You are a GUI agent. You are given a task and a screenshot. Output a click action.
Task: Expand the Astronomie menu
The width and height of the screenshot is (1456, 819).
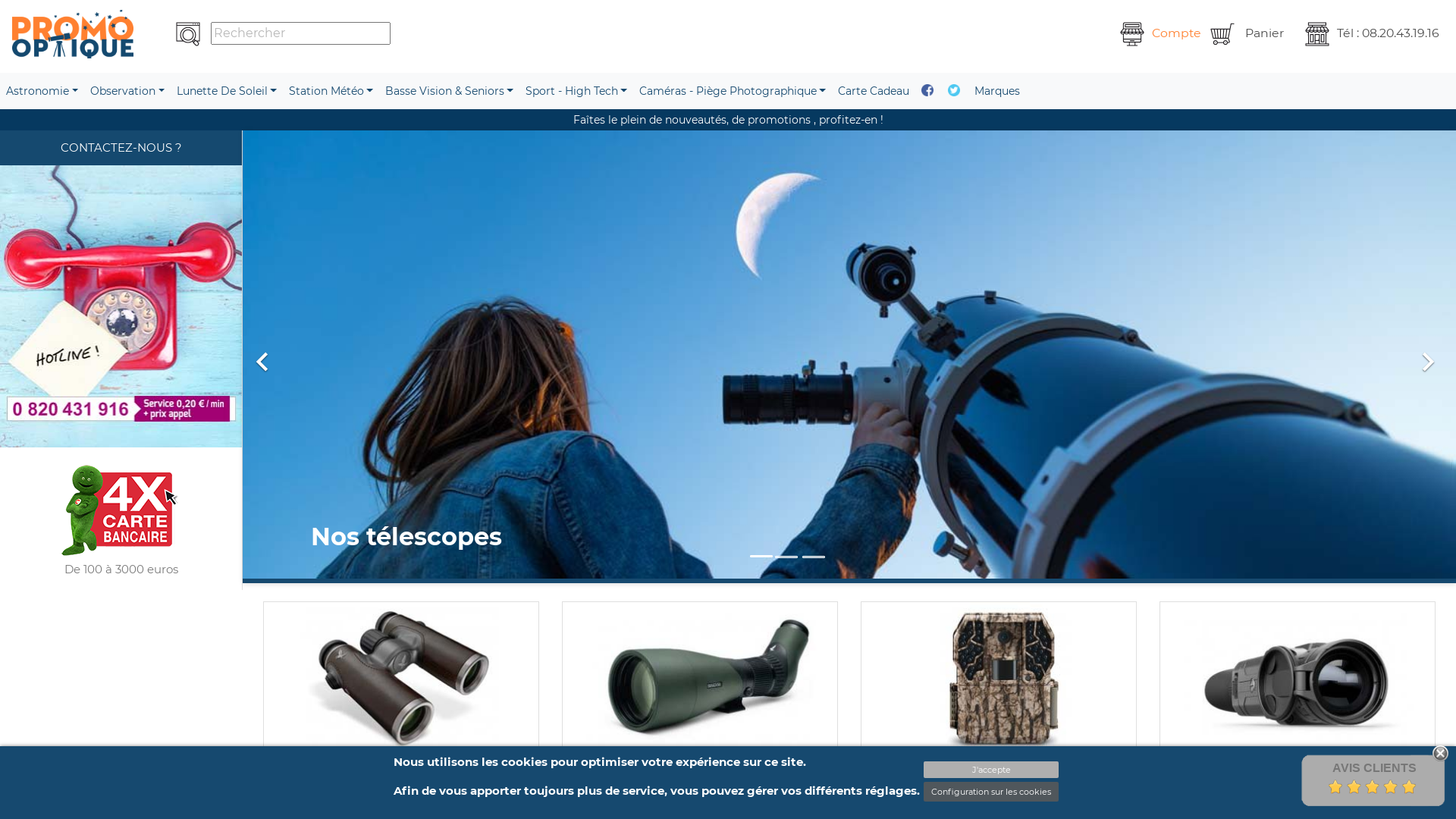(42, 91)
